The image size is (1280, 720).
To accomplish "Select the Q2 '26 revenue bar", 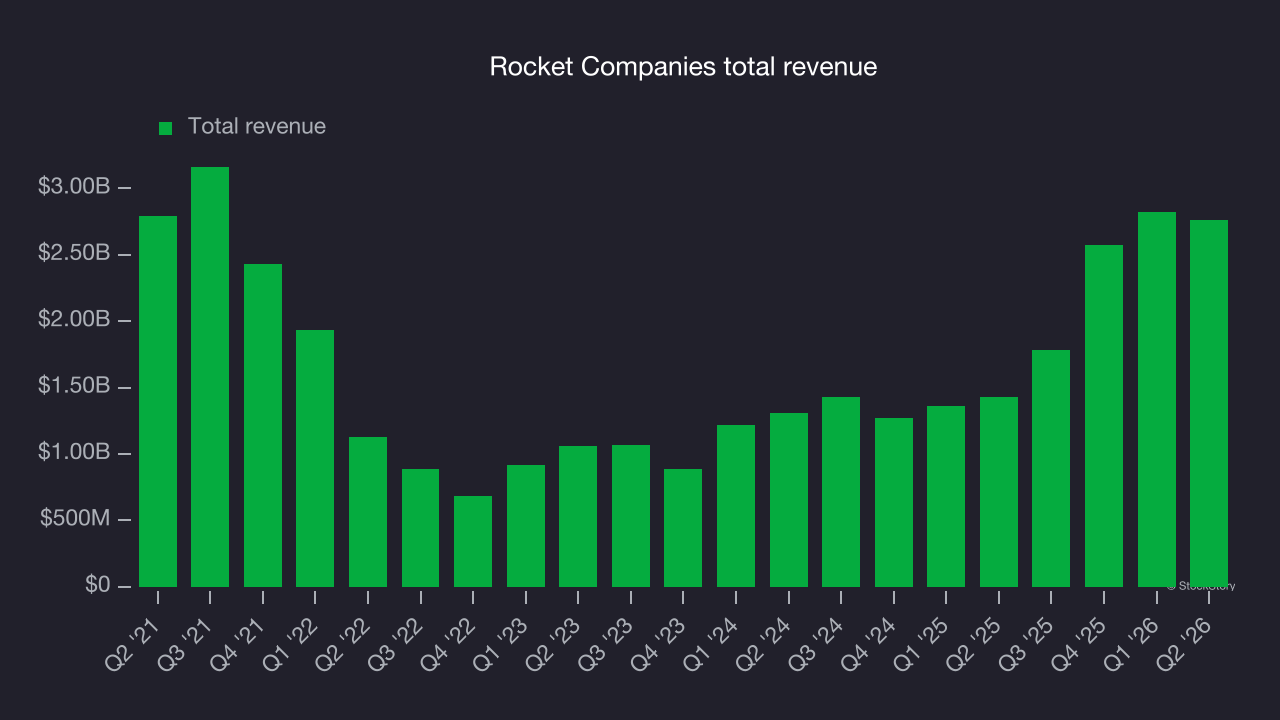I will 1209,403.
